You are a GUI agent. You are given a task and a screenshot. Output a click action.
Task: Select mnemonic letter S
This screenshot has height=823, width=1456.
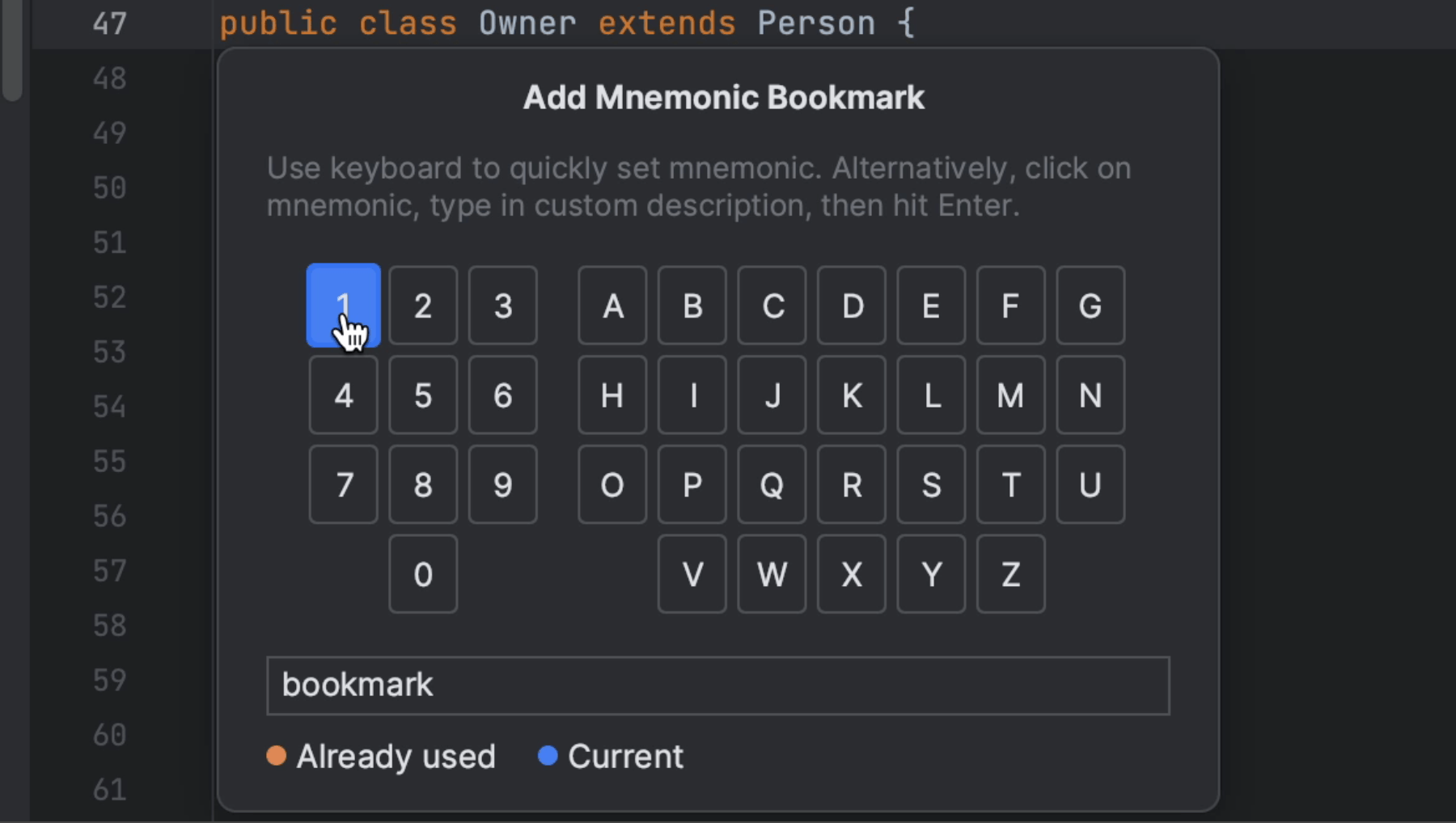(x=931, y=485)
